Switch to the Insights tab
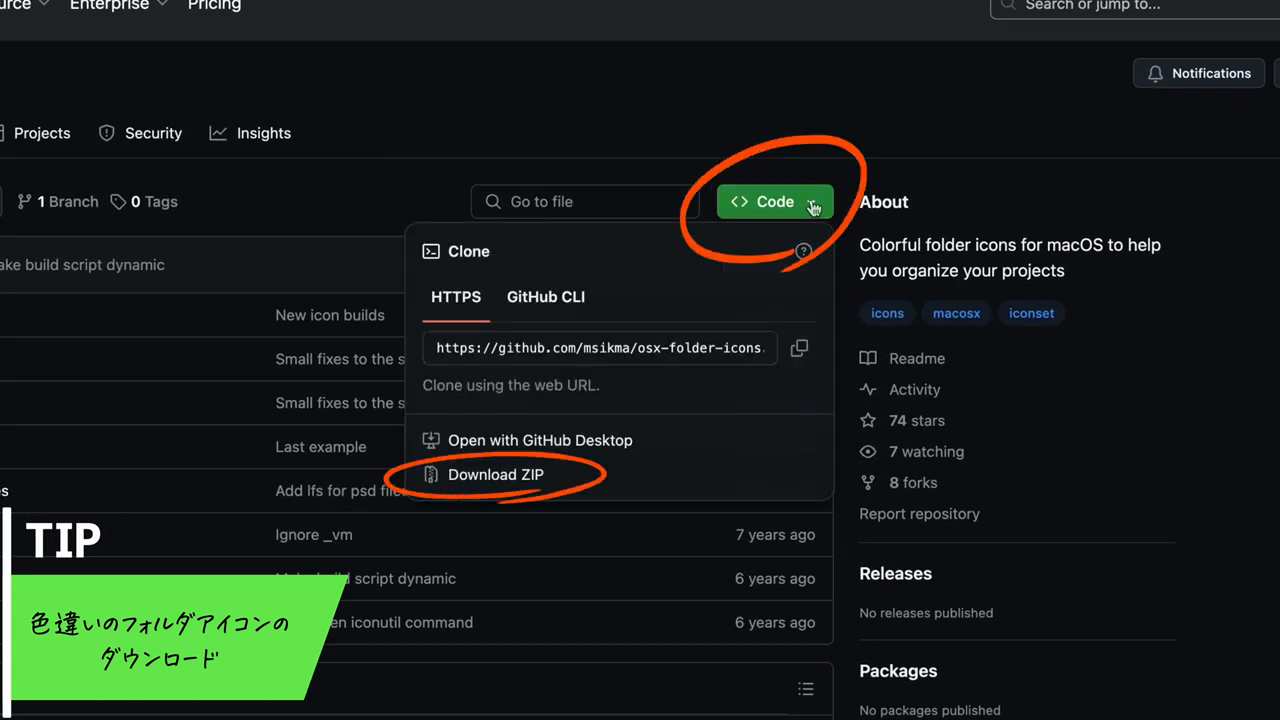 point(250,133)
